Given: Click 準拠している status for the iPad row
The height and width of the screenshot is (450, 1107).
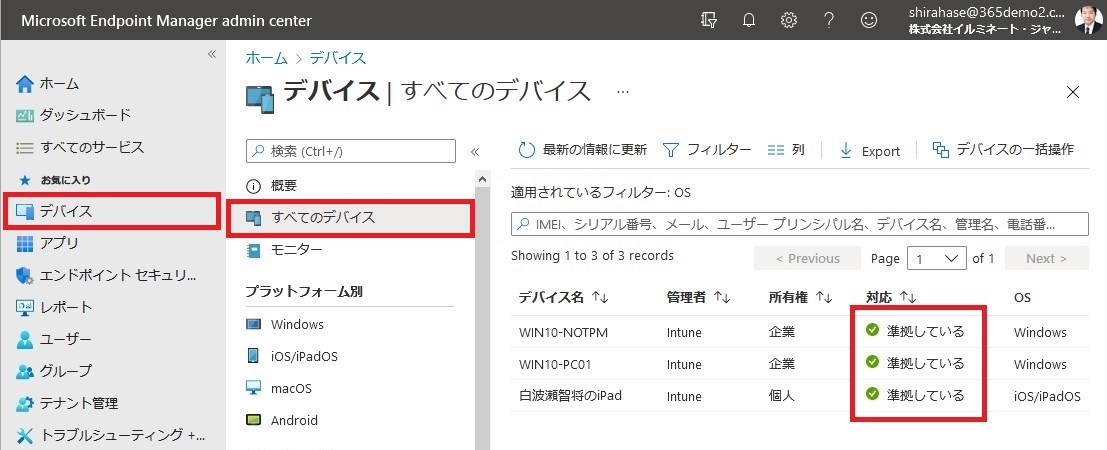Looking at the screenshot, I should point(915,394).
